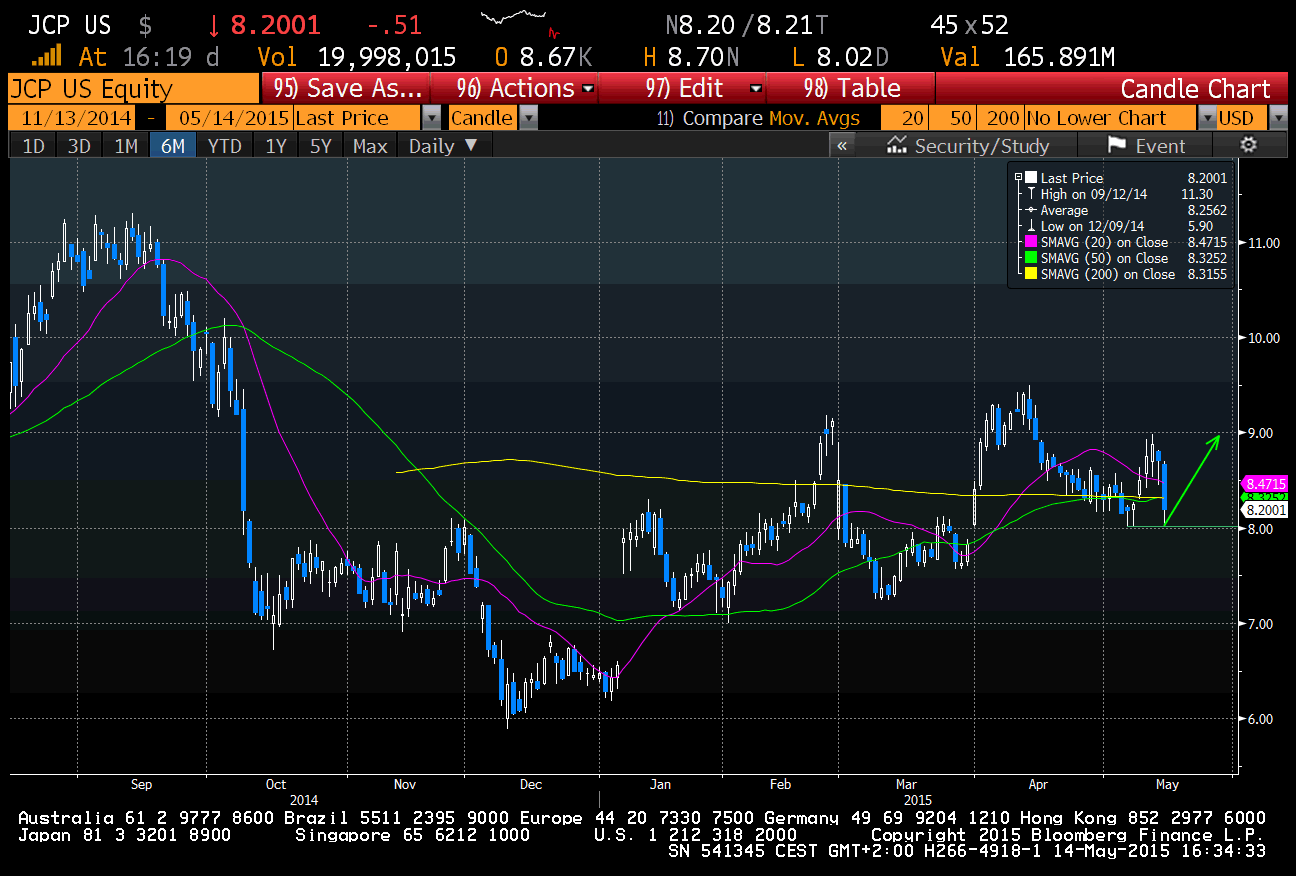Click the Candle Chart title label
Viewport: 1296px width, 876px height.
click(1195, 89)
